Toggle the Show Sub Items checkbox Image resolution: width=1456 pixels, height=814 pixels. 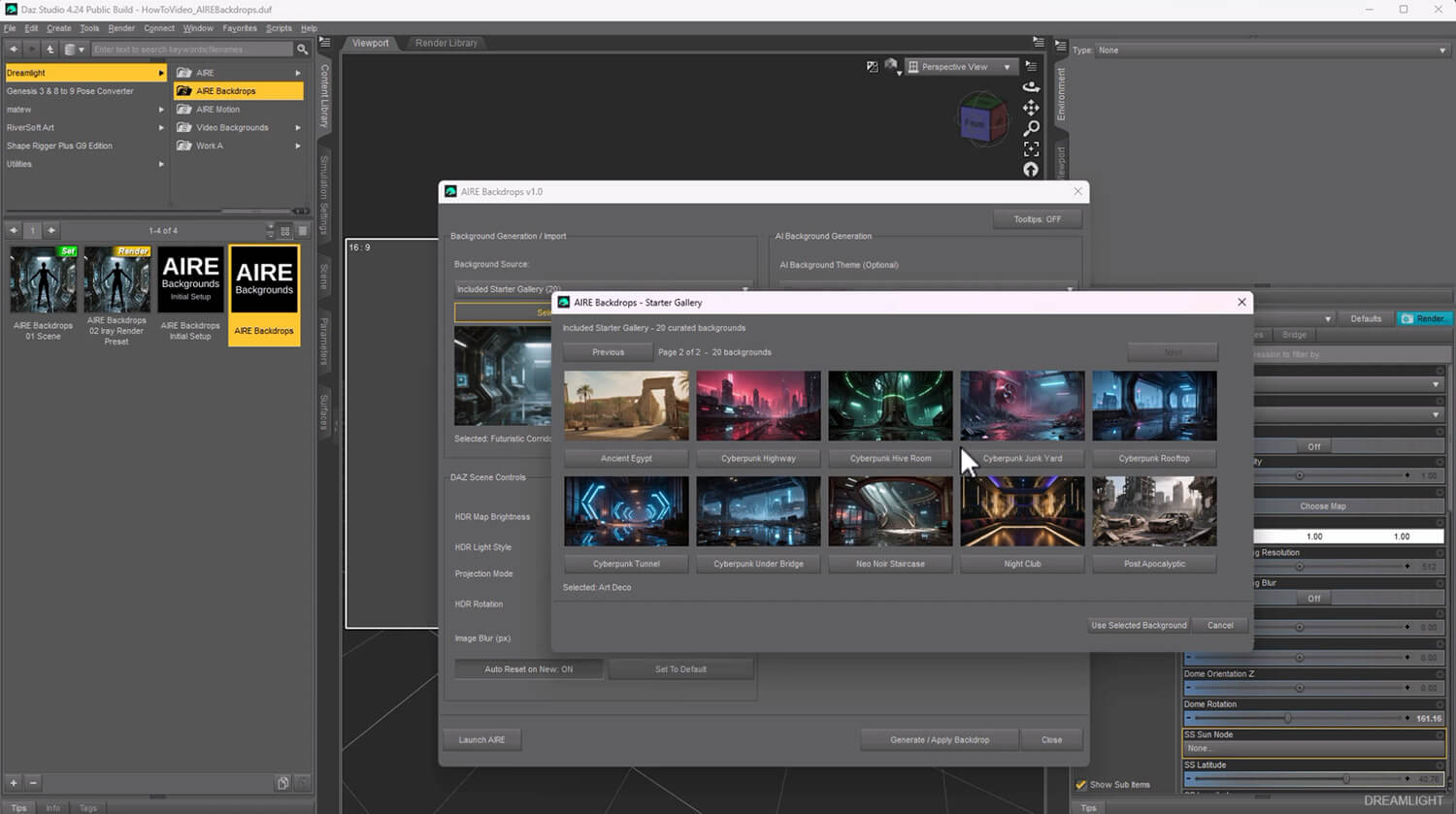(x=1081, y=784)
